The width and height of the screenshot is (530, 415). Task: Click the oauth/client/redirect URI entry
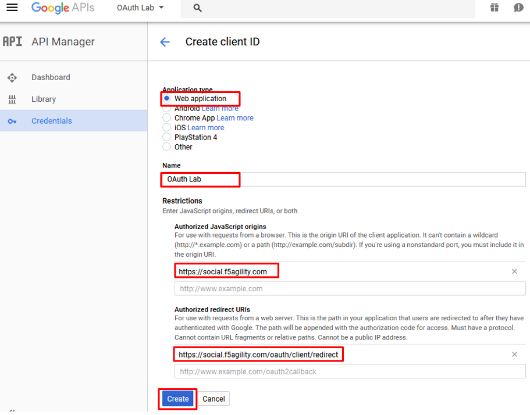[x=258, y=355]
